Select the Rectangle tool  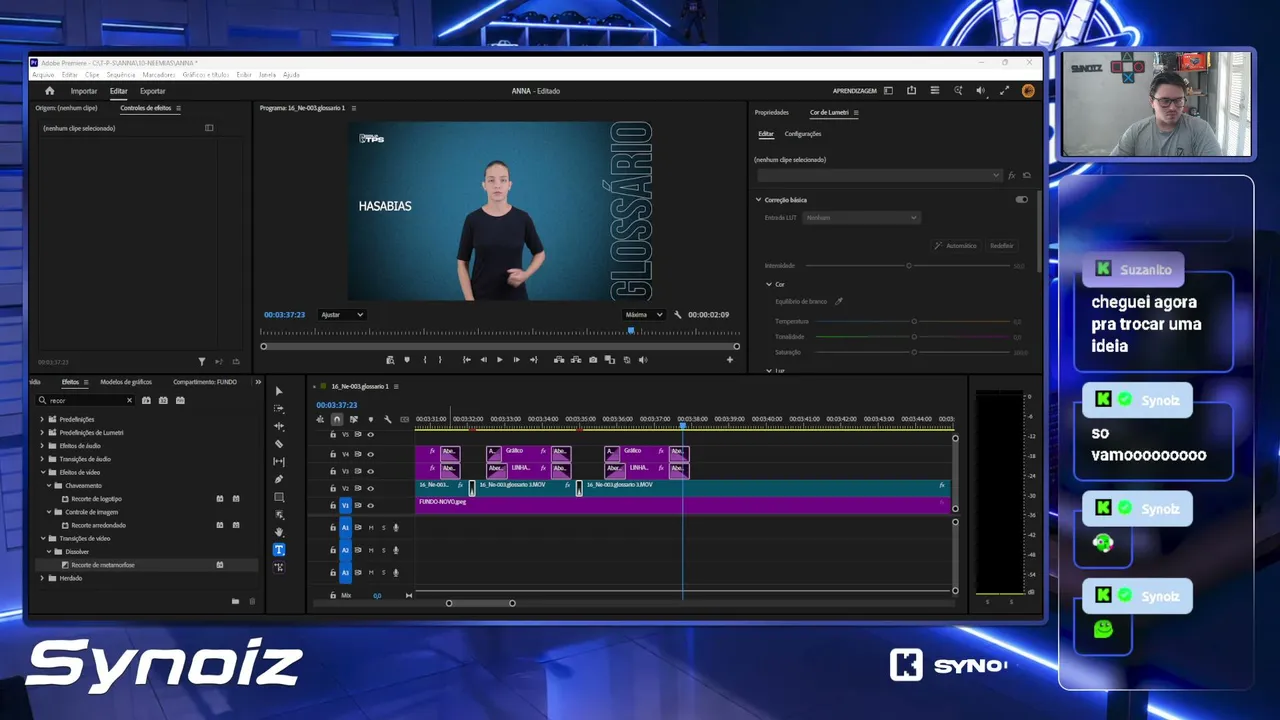tap(279, 497)
